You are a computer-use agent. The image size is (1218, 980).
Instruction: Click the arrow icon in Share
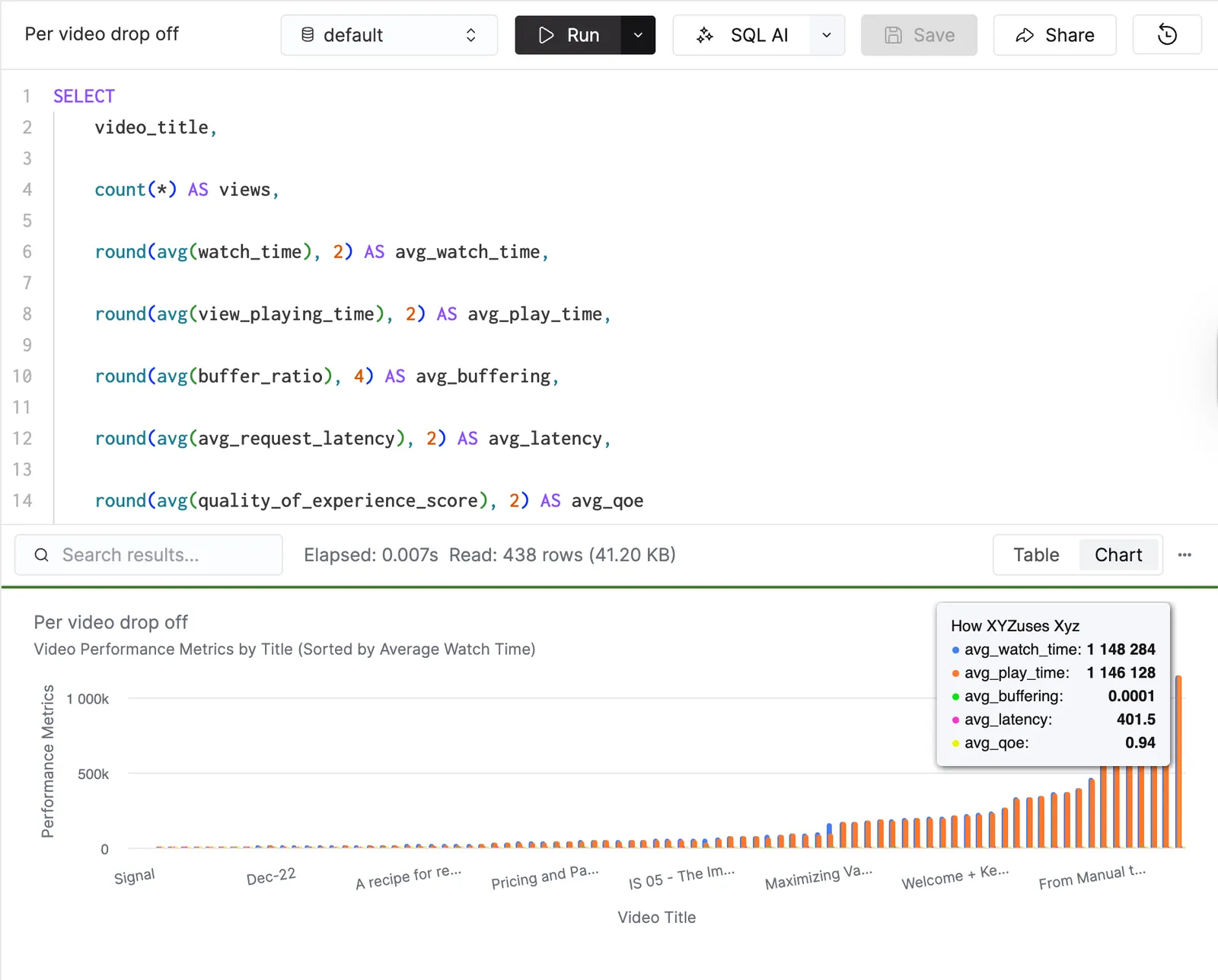point(1025,35)
